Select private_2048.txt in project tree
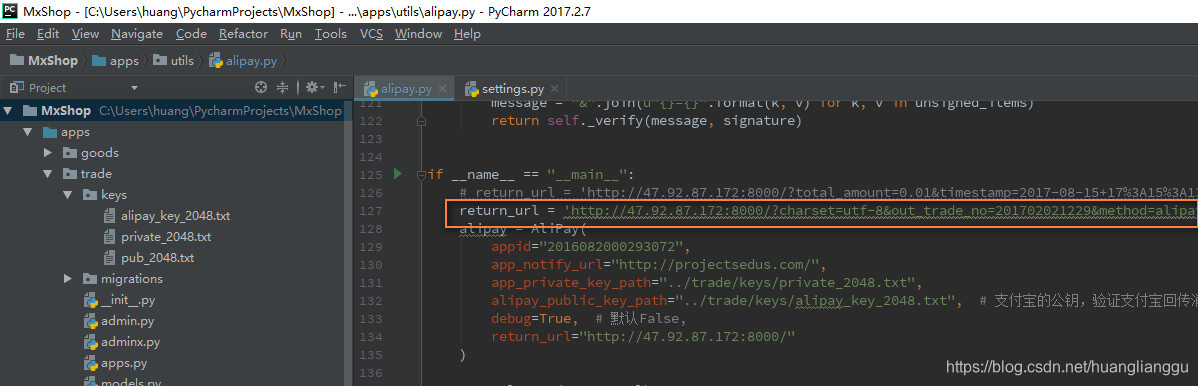This screenshot has width=1198, height=386. point(166,237)
